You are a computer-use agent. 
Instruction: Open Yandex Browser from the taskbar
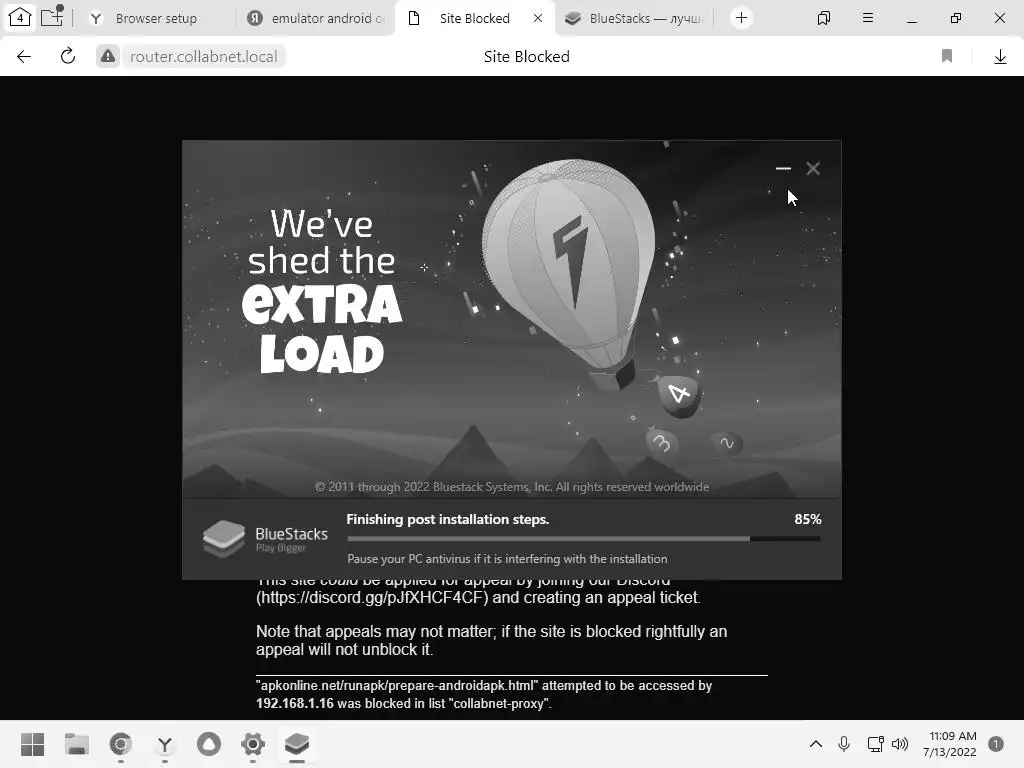[x=165, y=744]
